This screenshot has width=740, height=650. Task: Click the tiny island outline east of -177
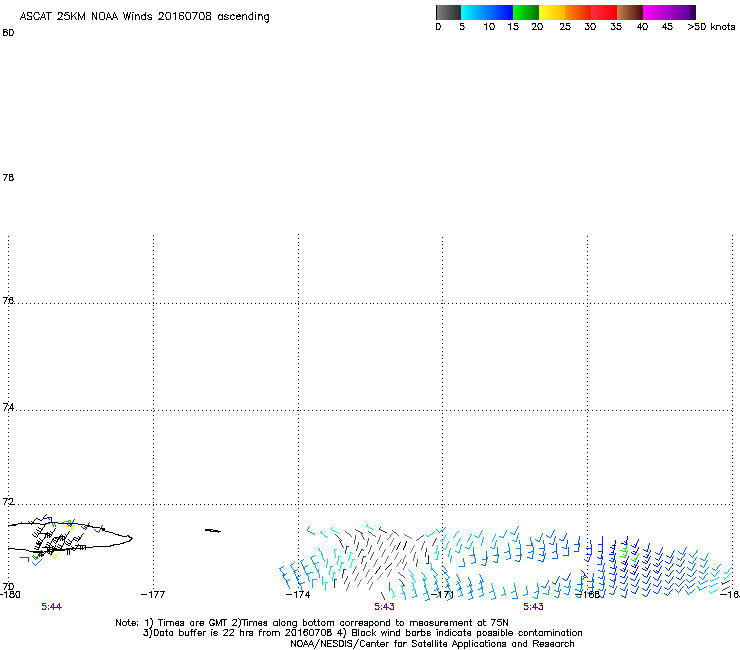coord(212,531)
